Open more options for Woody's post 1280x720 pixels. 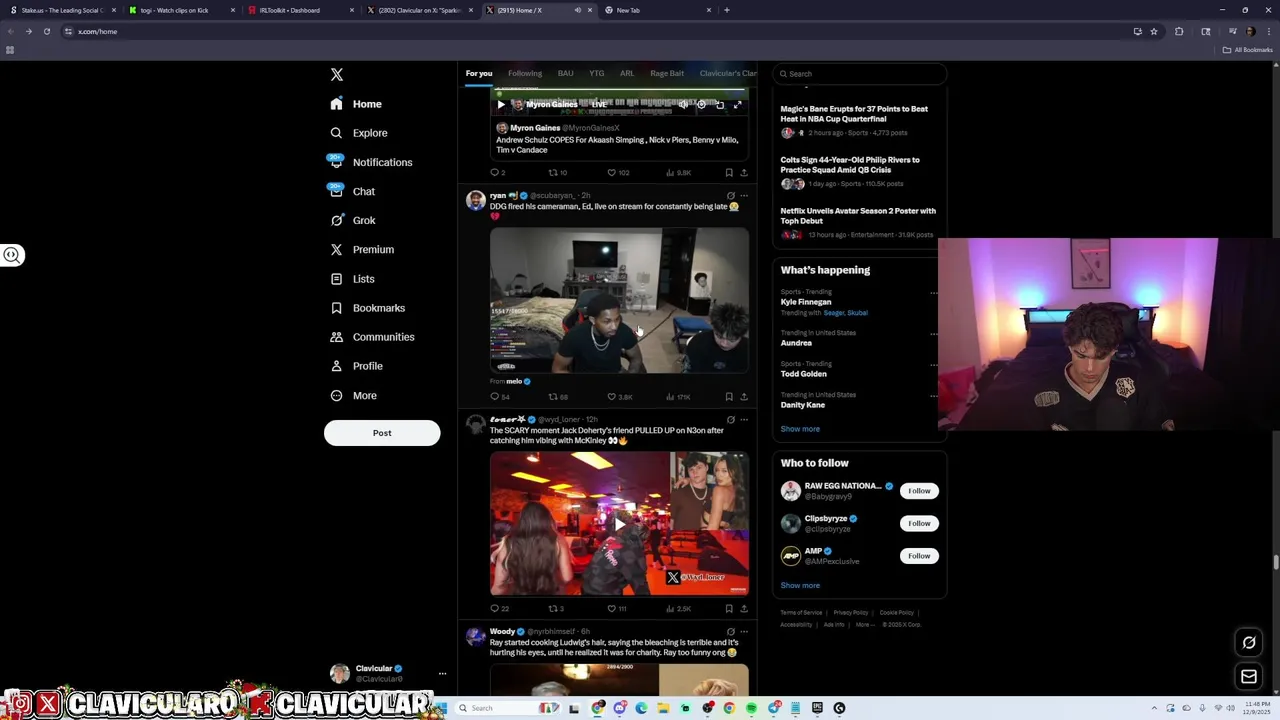coord(743,632)
